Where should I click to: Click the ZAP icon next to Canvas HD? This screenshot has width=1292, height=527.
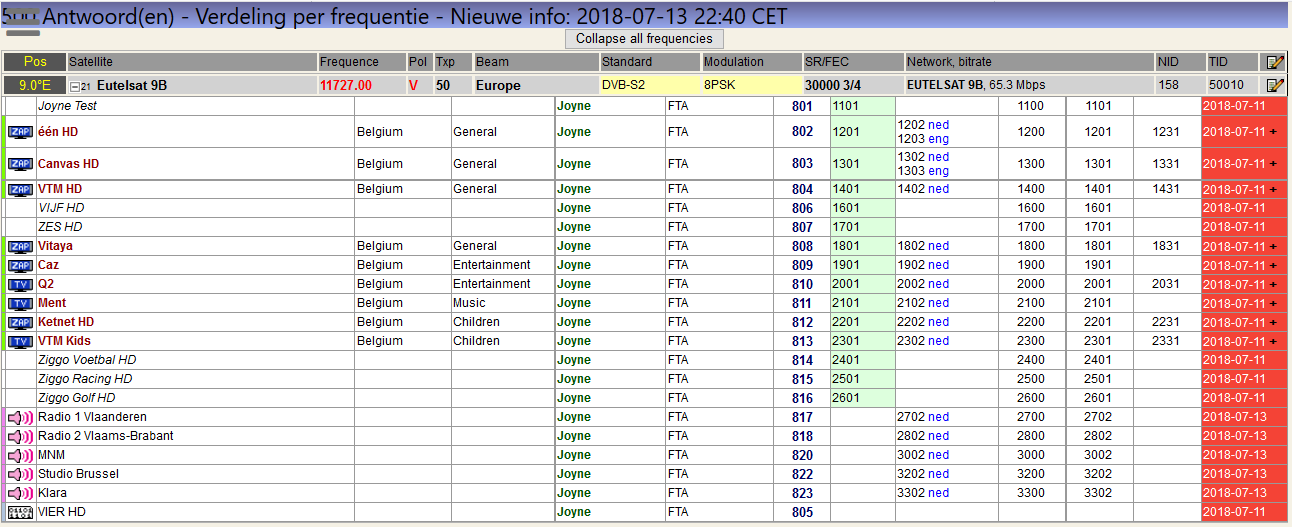pyautogui.click(x=20, y=164)
